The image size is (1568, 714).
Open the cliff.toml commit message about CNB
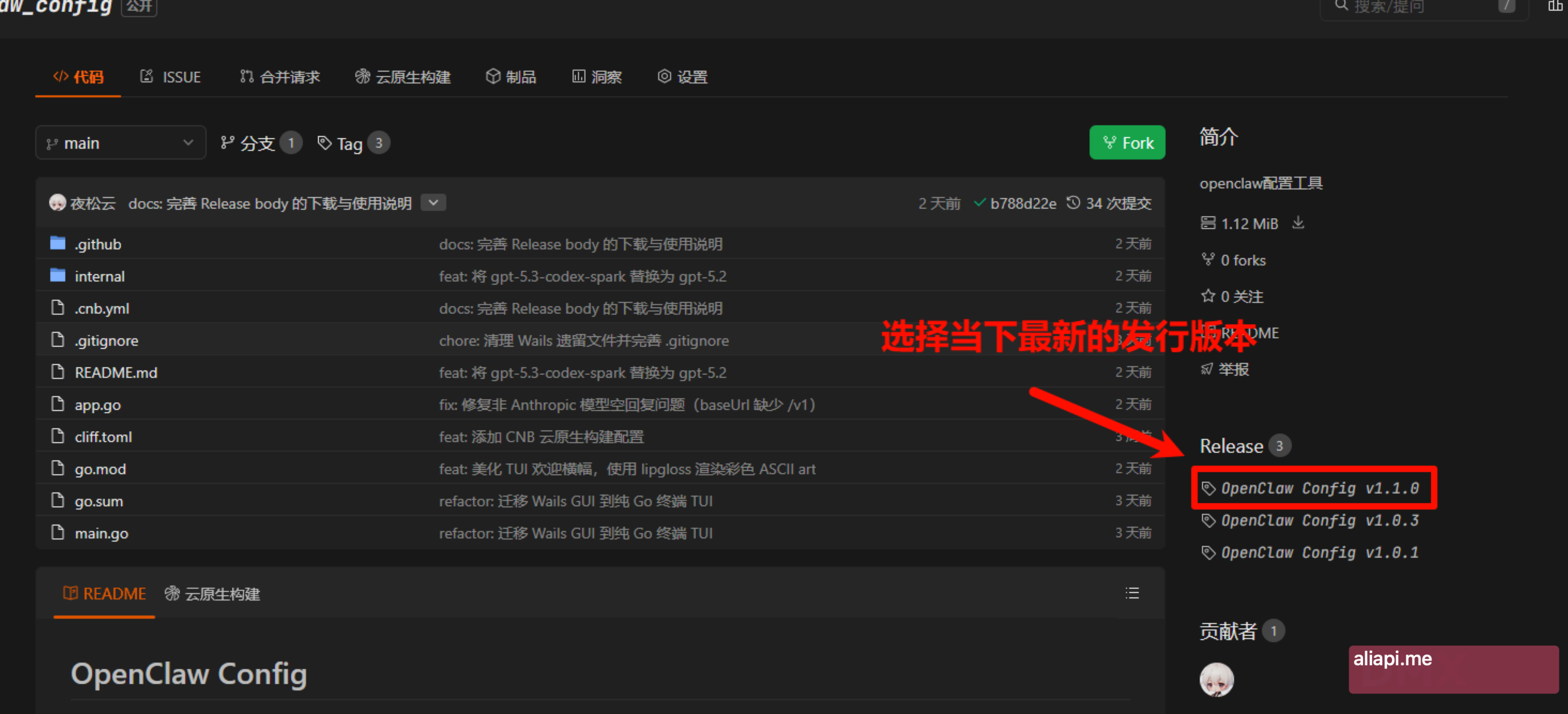coord(541,436)
